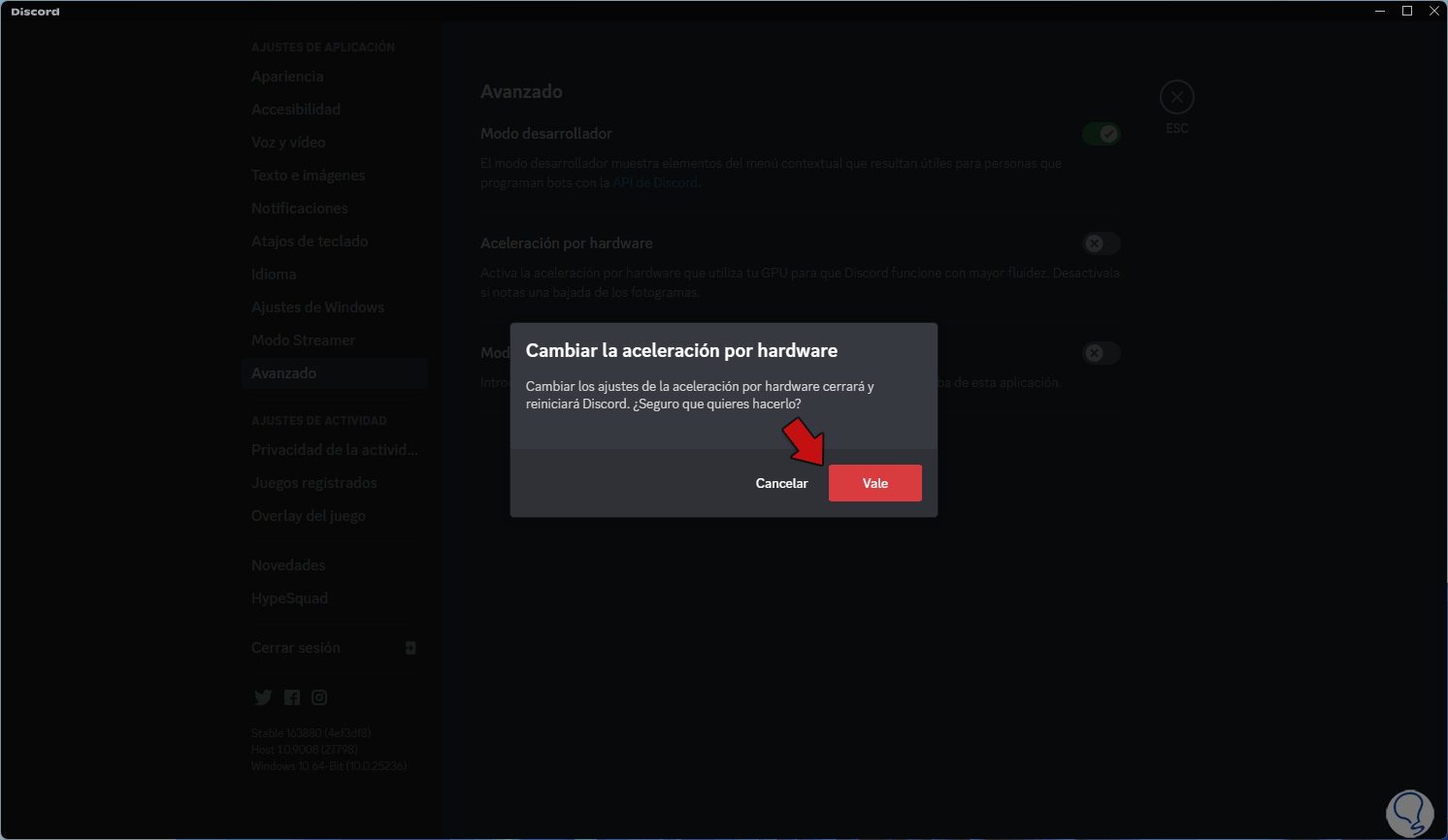Close settings with the ESC circle button

pyautogui.click(x=1176, y=97)
